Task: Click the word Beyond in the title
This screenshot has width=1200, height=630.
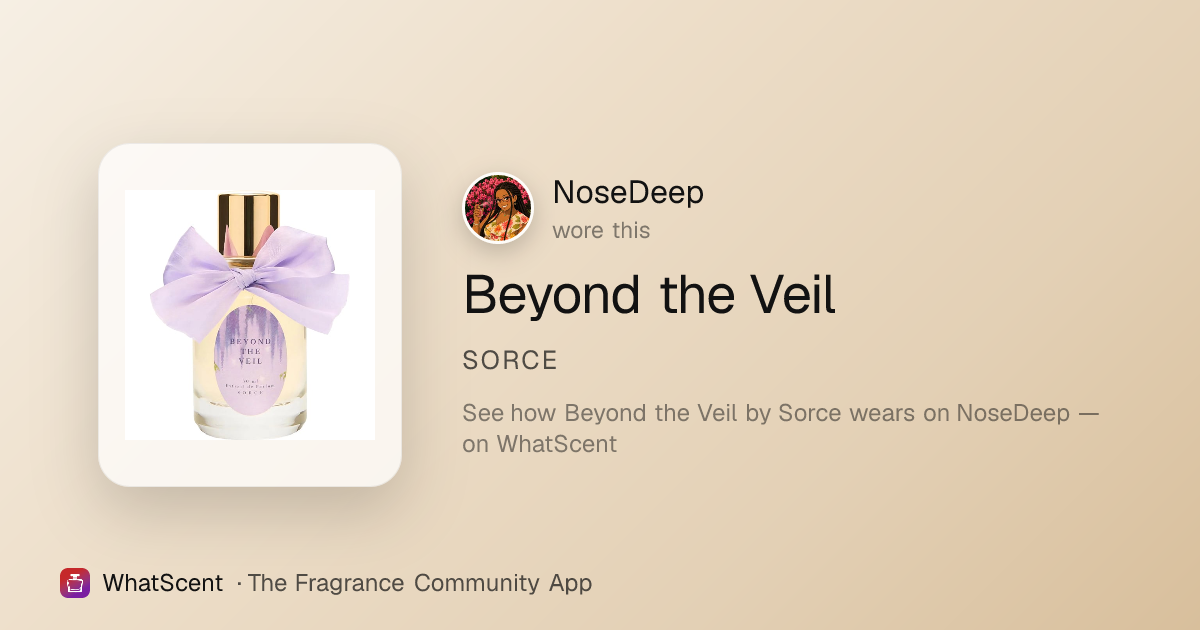Action: [552, 294]
